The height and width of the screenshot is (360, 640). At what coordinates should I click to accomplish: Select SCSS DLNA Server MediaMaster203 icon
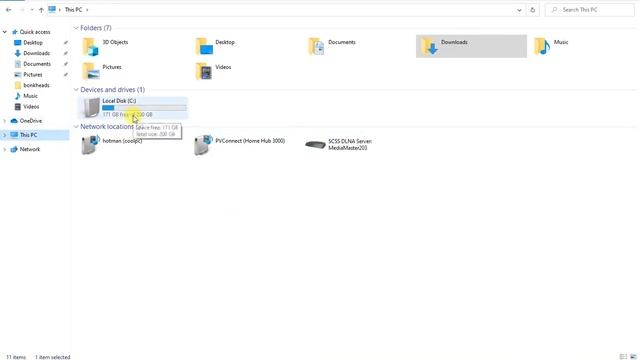(x=316, y=144)
